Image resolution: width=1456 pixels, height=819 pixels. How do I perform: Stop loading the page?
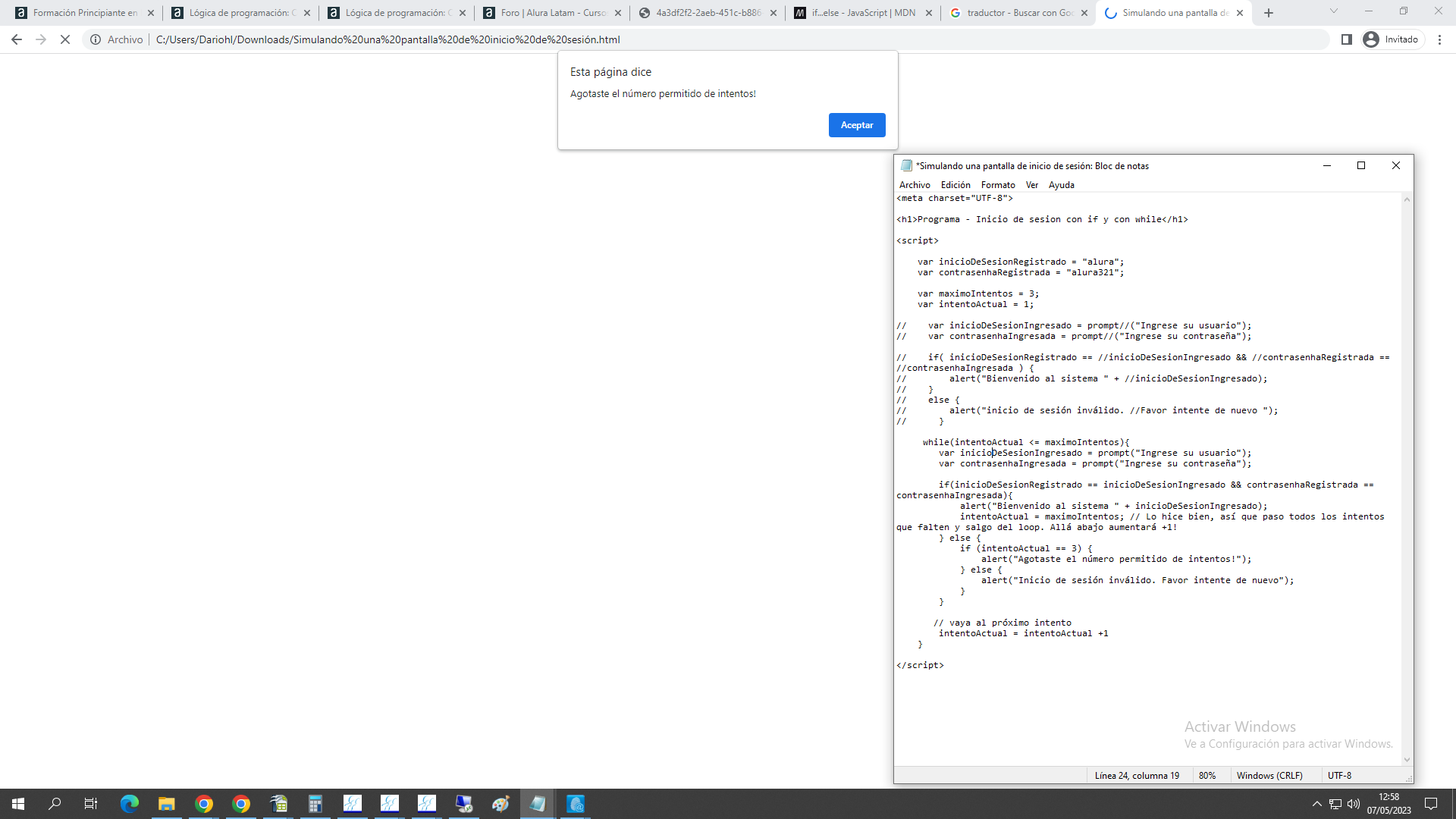point(65,39)
